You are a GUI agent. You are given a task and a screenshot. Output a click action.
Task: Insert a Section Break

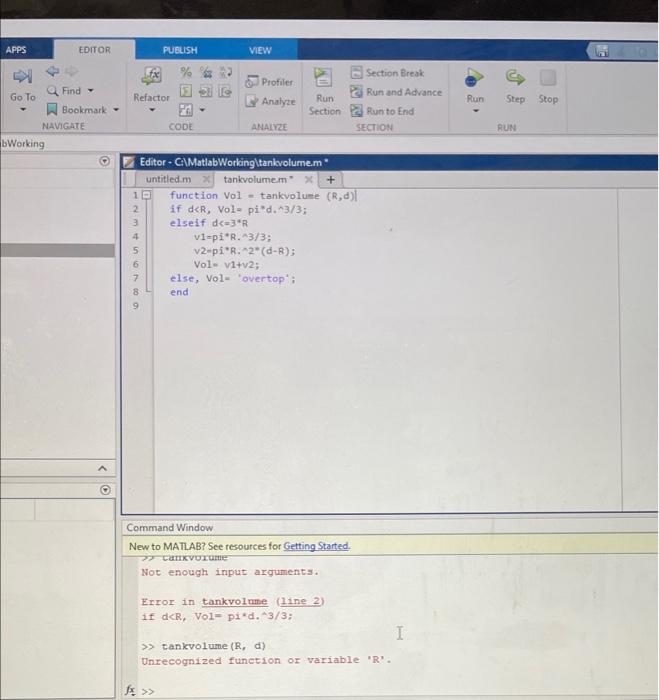pos(387,73)
